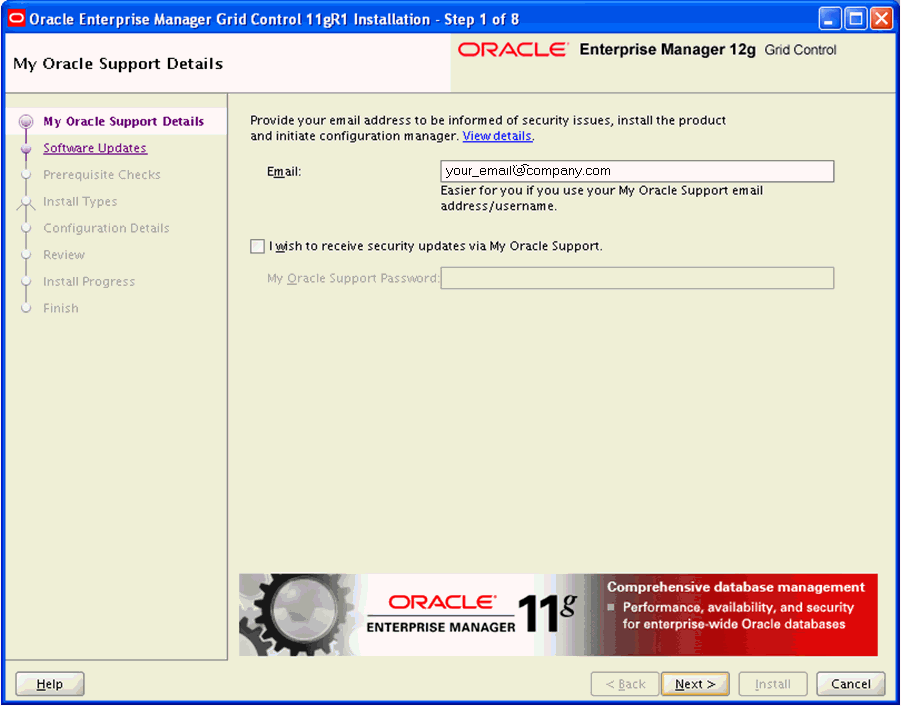Click the branch marker beside Install Types
The image size is (901, 706).
[26, 202]
